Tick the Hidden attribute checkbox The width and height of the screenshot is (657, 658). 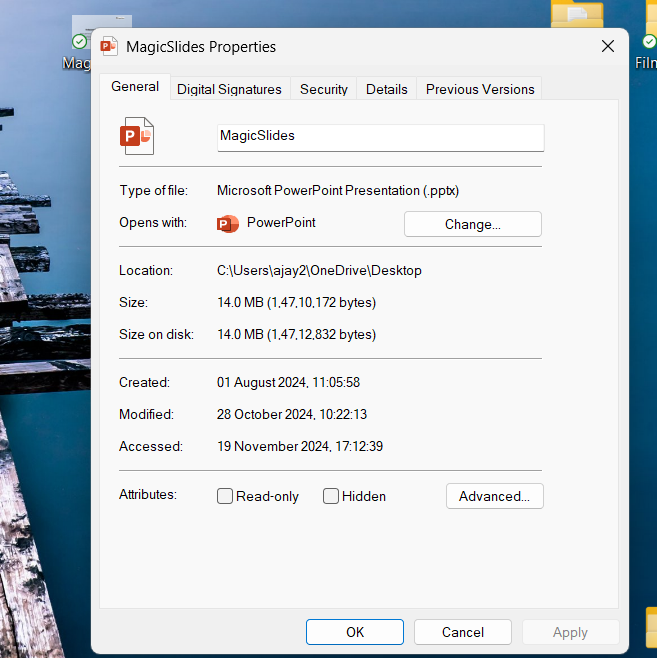click(x=331, y=496)
